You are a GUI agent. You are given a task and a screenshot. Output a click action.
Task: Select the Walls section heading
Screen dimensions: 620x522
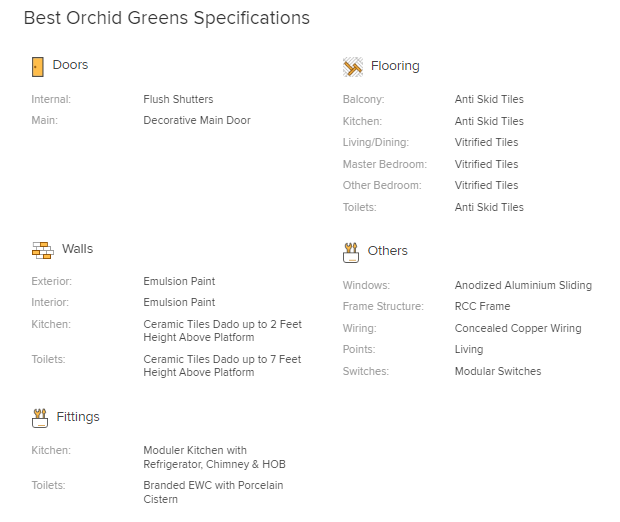78,249
